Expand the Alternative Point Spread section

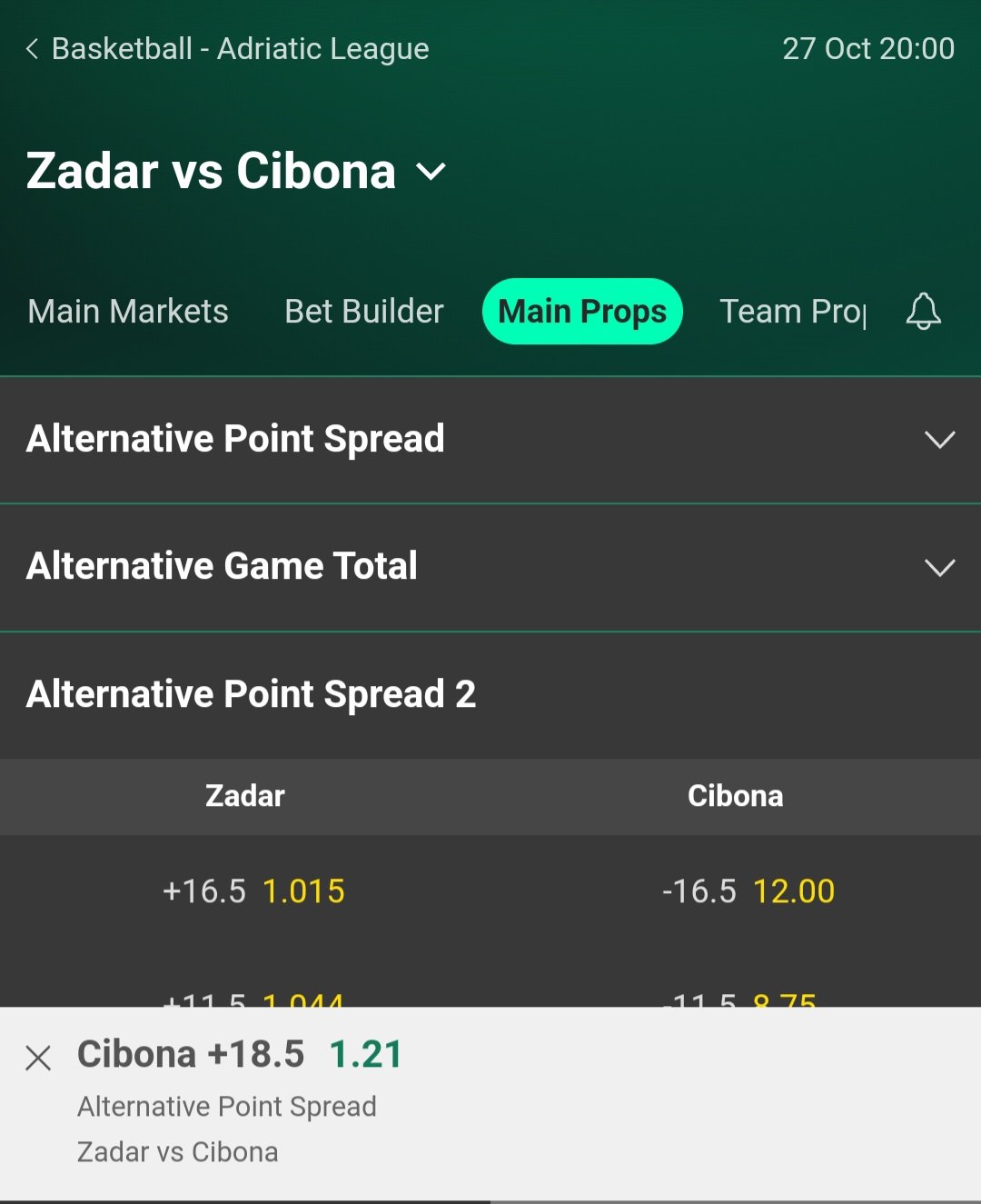pyautogui.click(x=939, y=440)
